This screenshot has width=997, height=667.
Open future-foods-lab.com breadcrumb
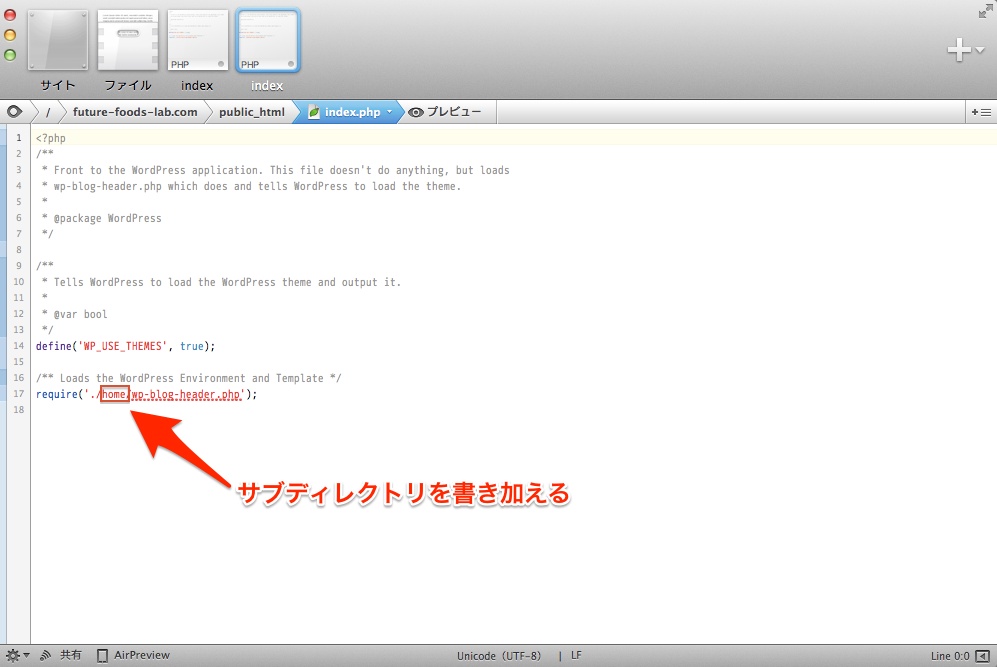click(135, 112)
